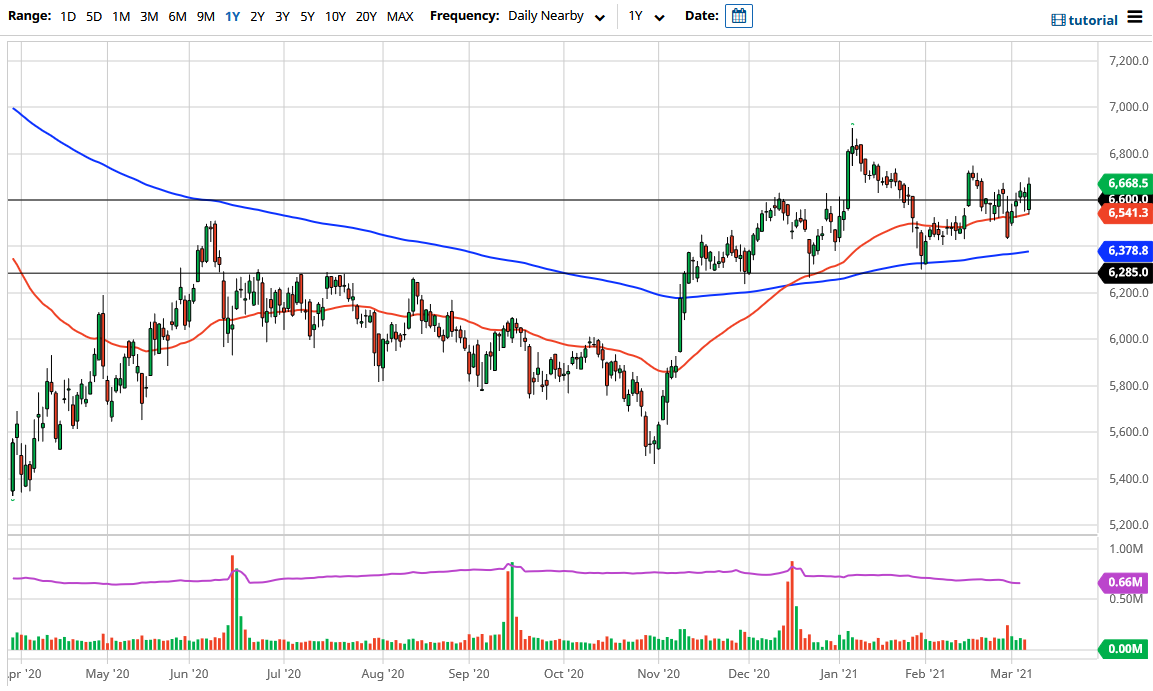Click the 1.00M volume axis label
This screenshot has height=691, width=1153.
tap(1126, 549)
